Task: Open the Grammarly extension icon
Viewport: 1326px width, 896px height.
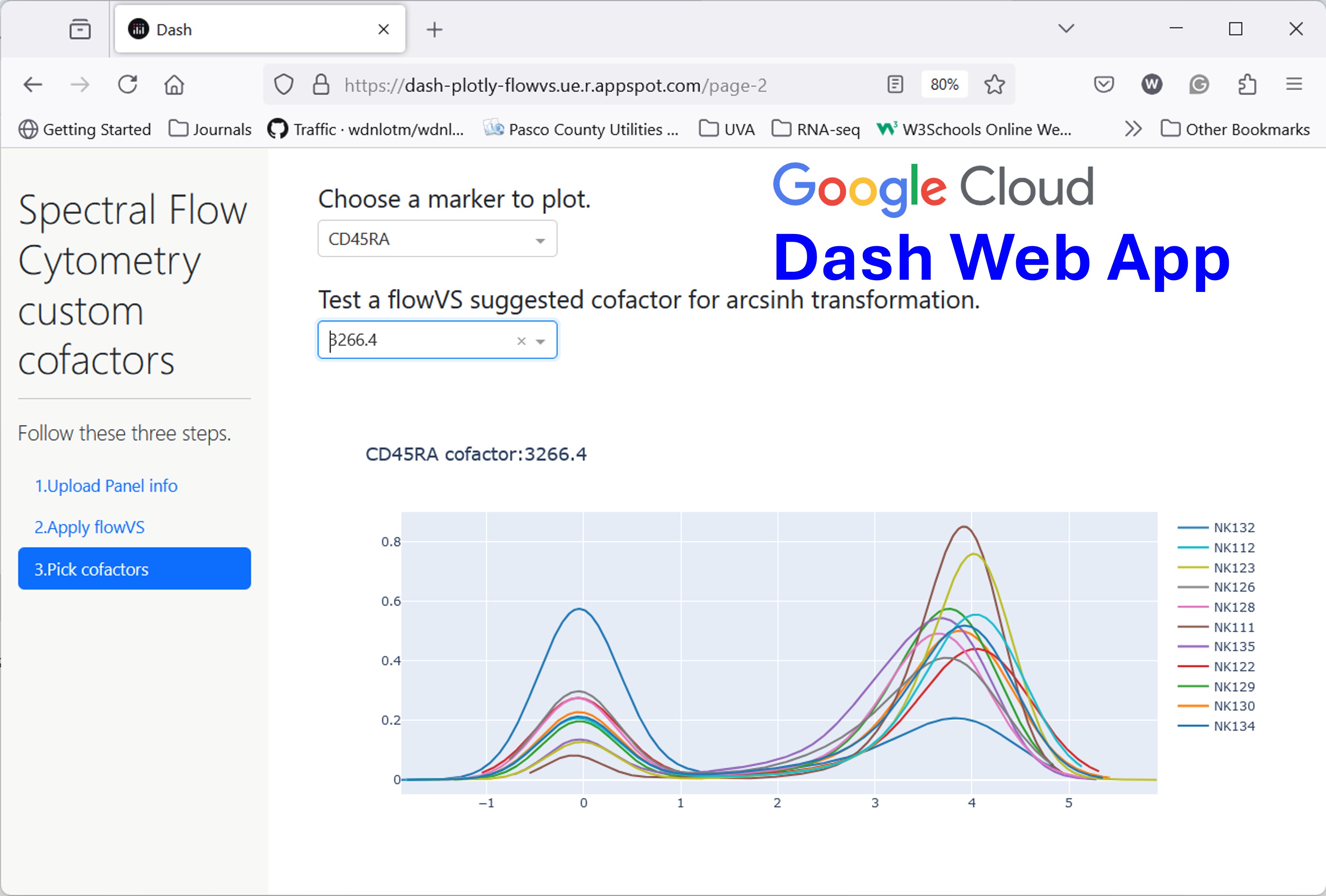Action: pos(1199,85)
